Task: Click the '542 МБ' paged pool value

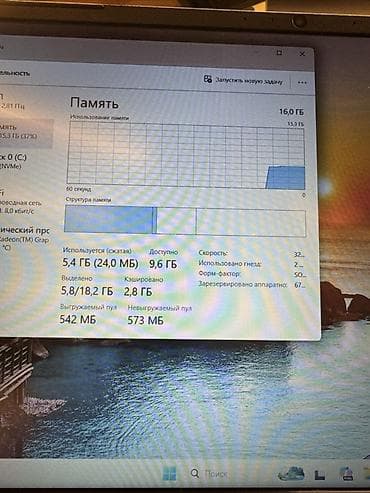Action: (78, 319)
